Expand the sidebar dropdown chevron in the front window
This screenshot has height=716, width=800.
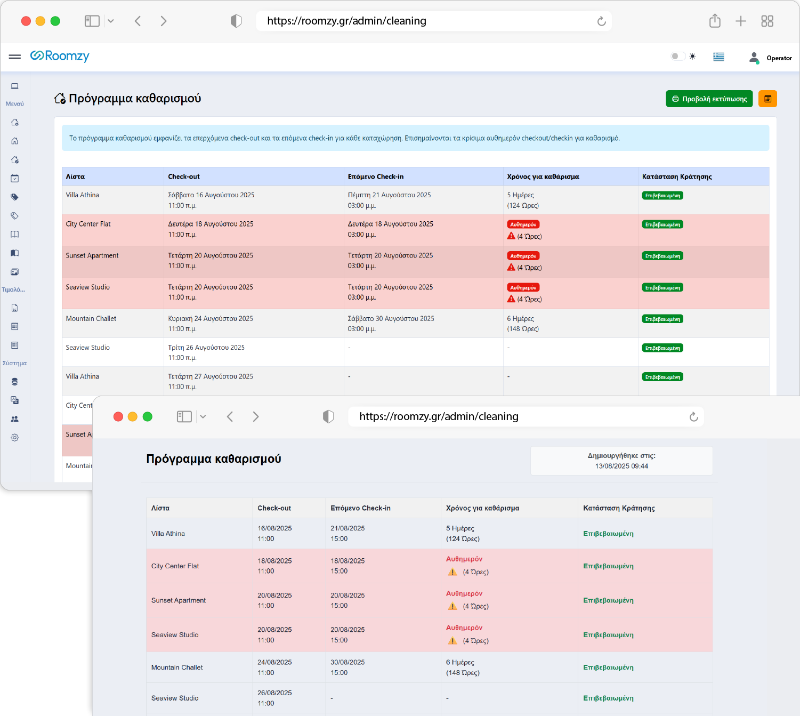(202, 416)
